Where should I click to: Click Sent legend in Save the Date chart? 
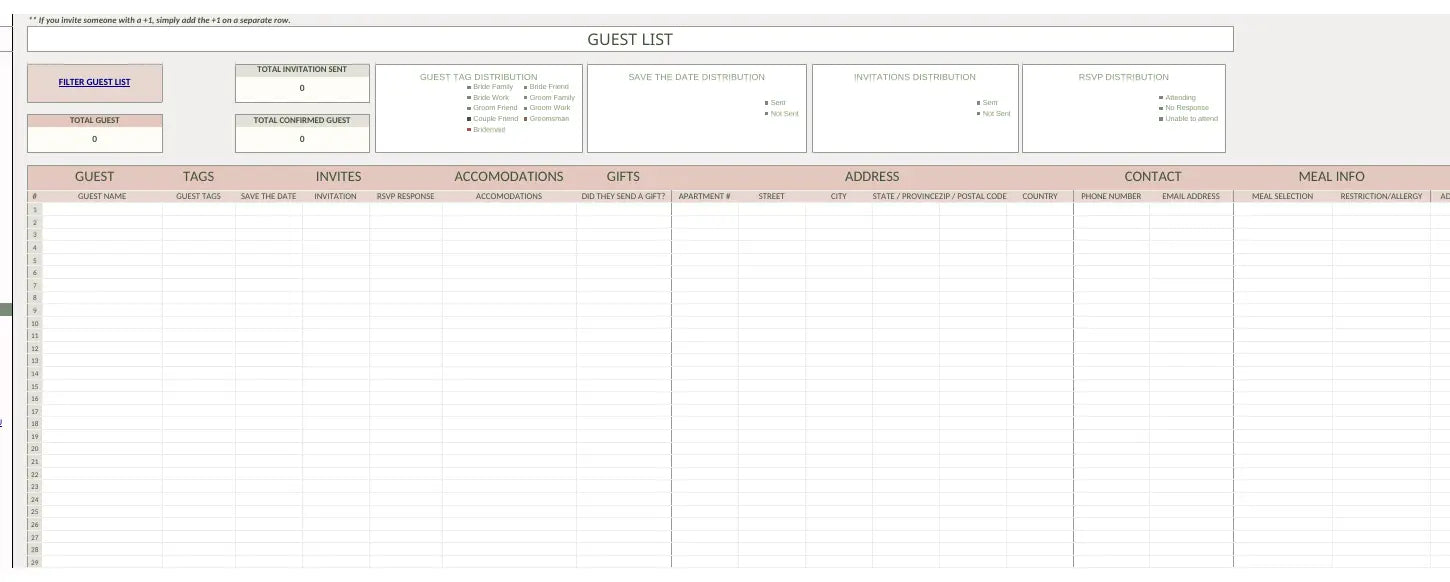[776, 103]
